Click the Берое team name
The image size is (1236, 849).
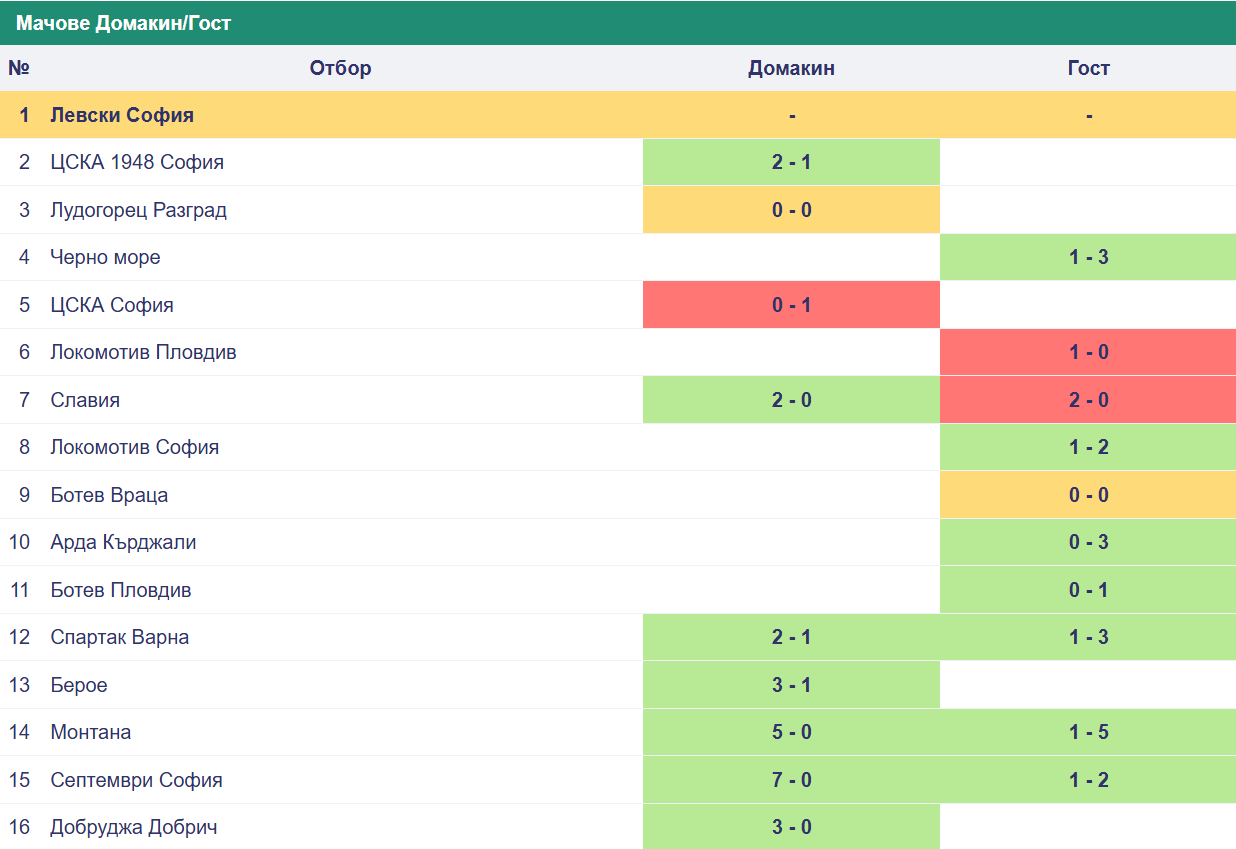click(79, 685)
